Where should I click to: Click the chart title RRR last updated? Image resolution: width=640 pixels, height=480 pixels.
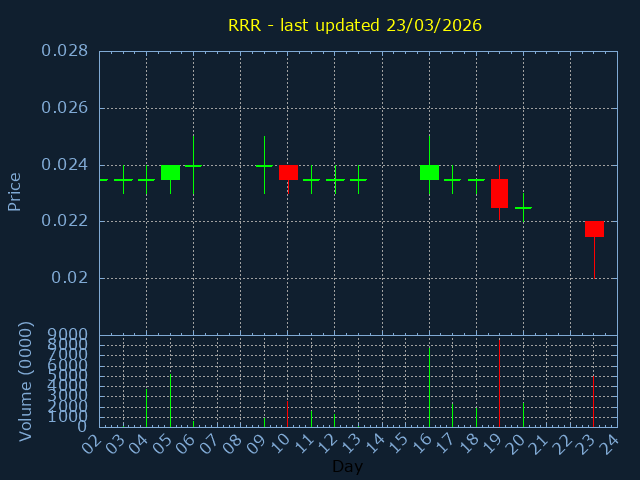(355, 26)
